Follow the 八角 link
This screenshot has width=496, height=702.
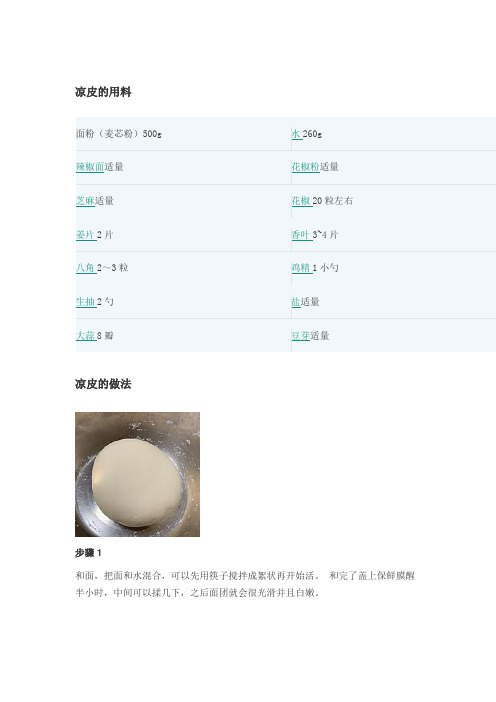click(86, 268)
